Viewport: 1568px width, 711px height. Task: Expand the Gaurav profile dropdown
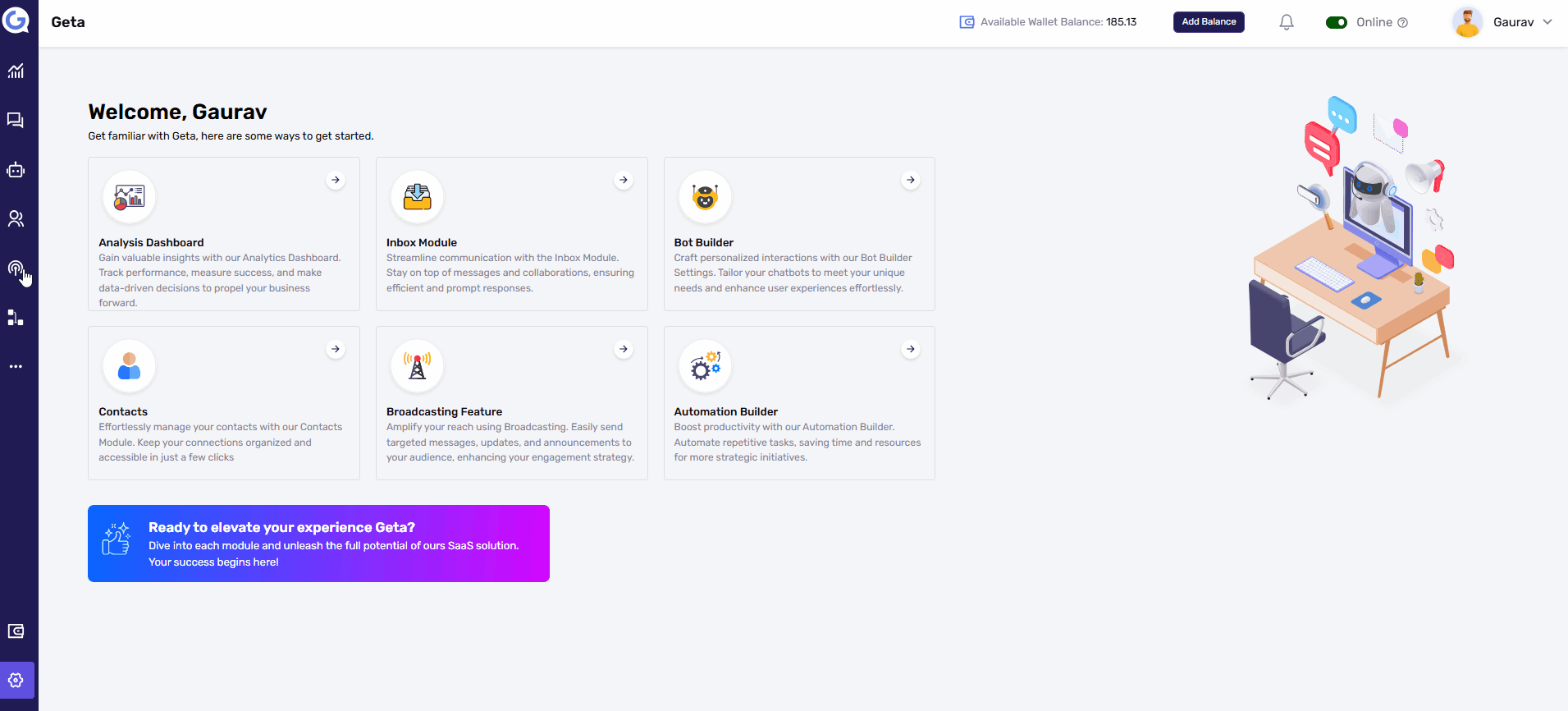[1547, 22]
